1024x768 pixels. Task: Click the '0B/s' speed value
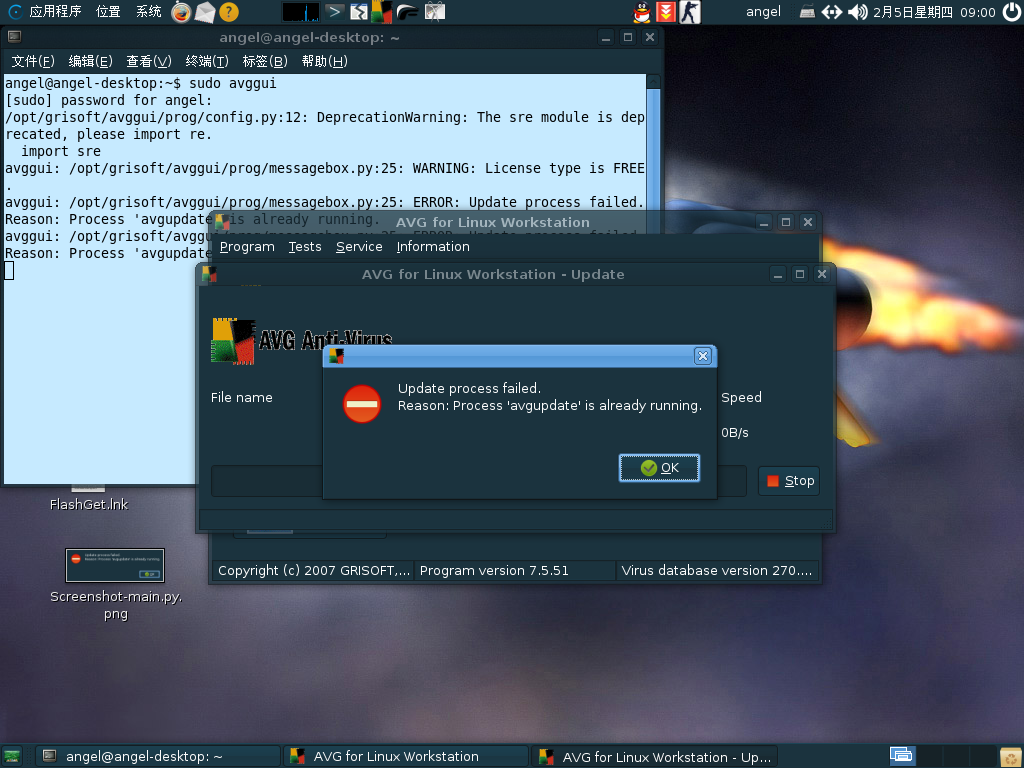coord(735,432)
